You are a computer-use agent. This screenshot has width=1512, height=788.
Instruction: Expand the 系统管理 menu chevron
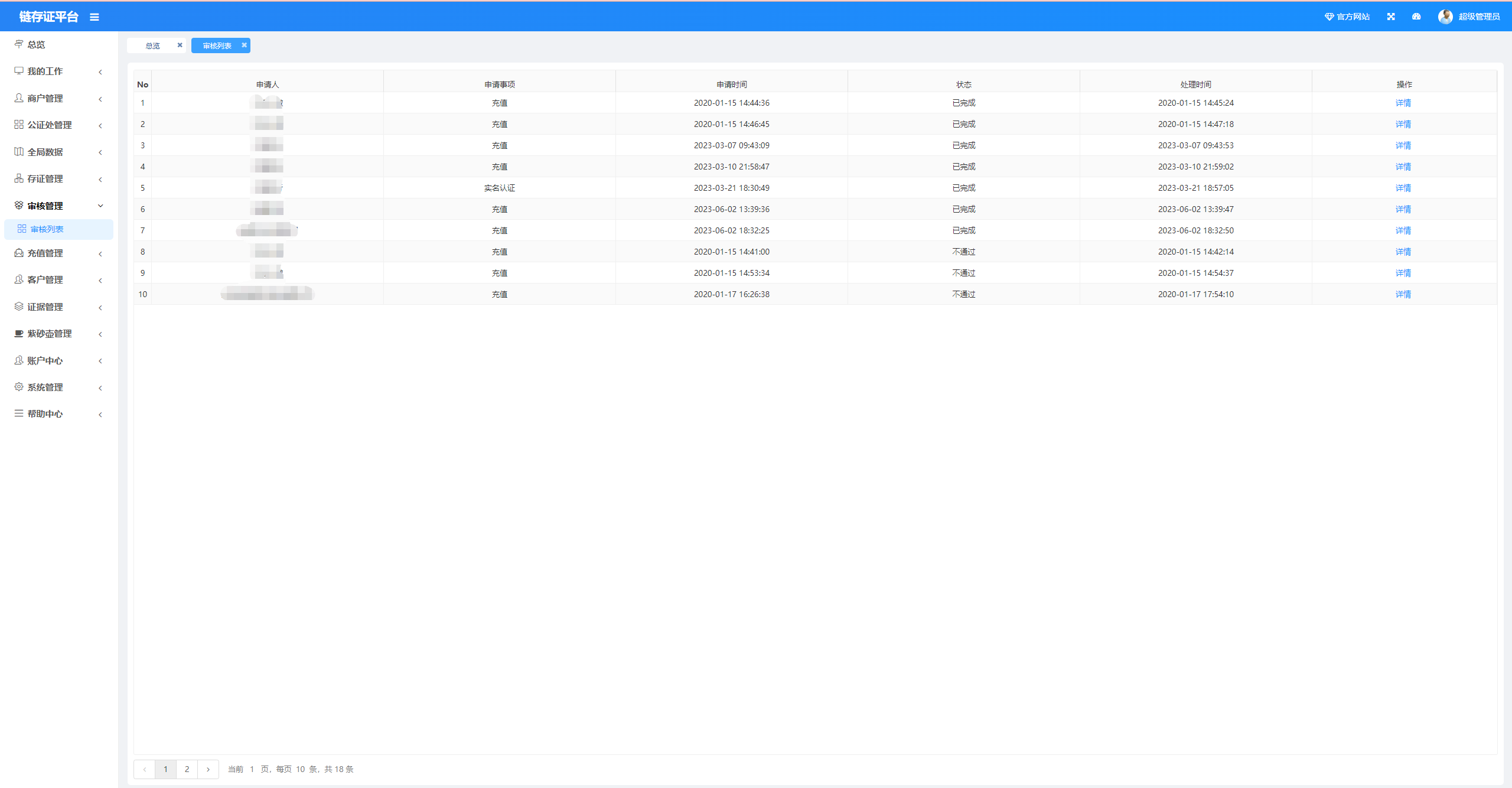coord(100,388)
